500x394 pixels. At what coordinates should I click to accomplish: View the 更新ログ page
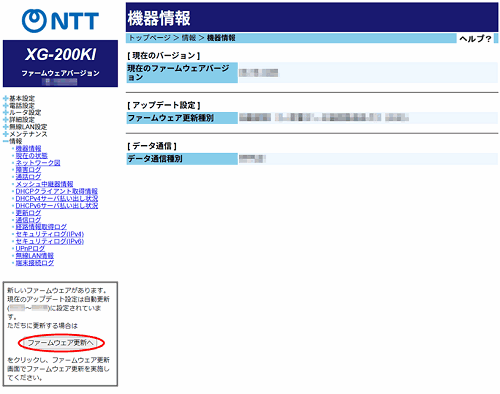point(28,213)
